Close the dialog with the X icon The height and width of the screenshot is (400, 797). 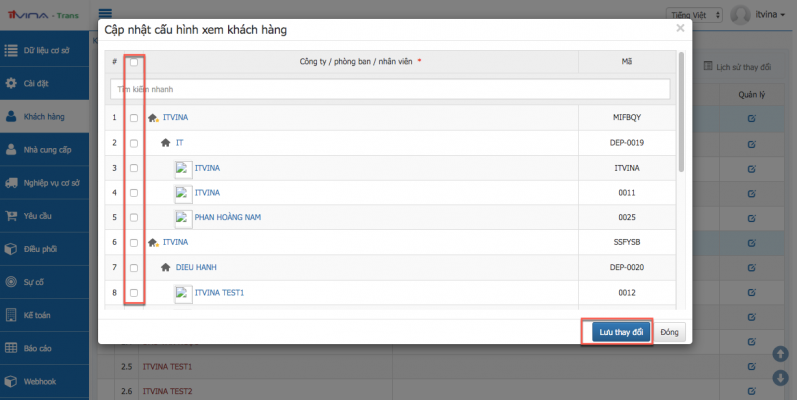680,29
